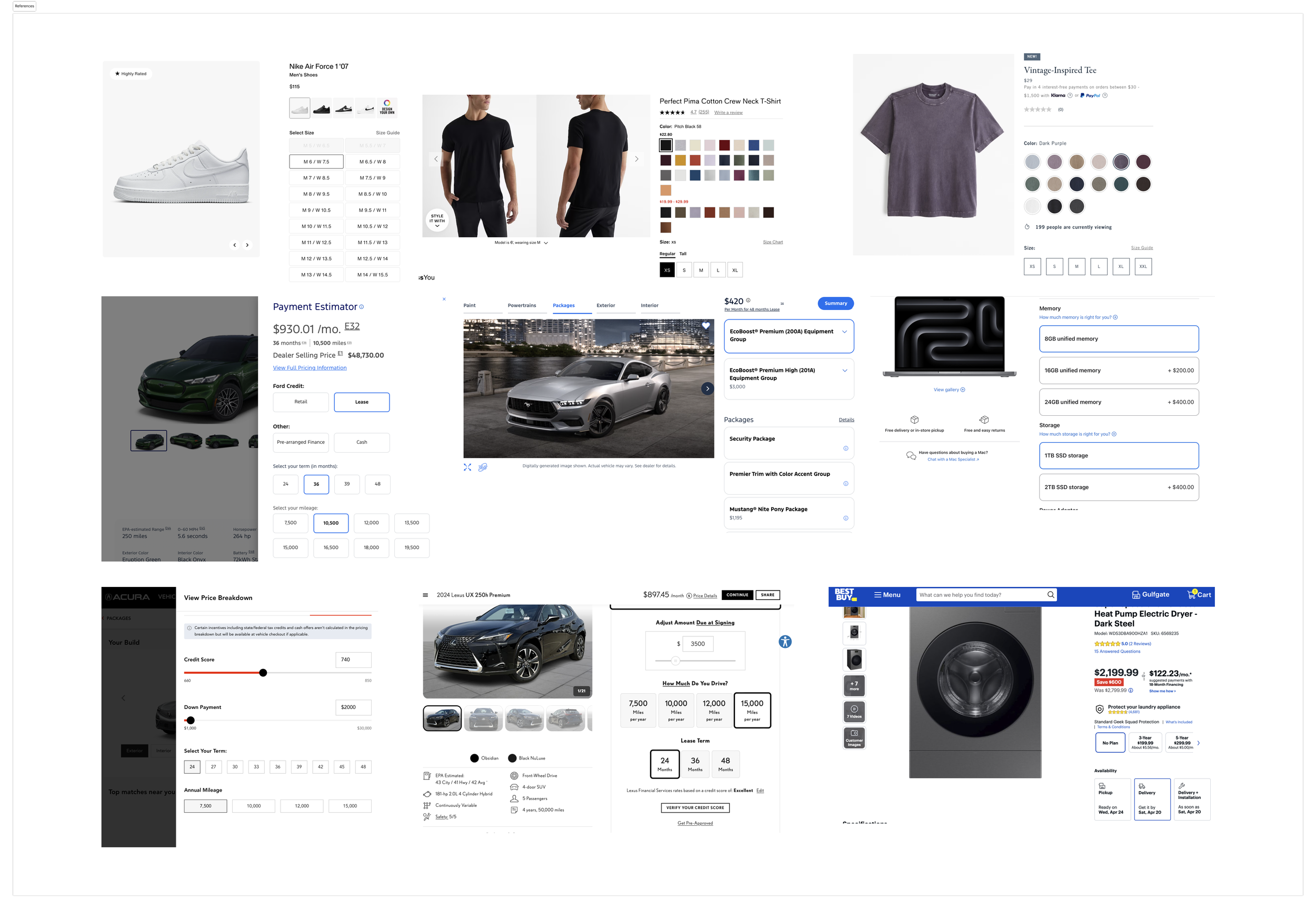Click the Best Buy cart icon
Viewport: 1316px width, 909px height.
pos(1191,595)
